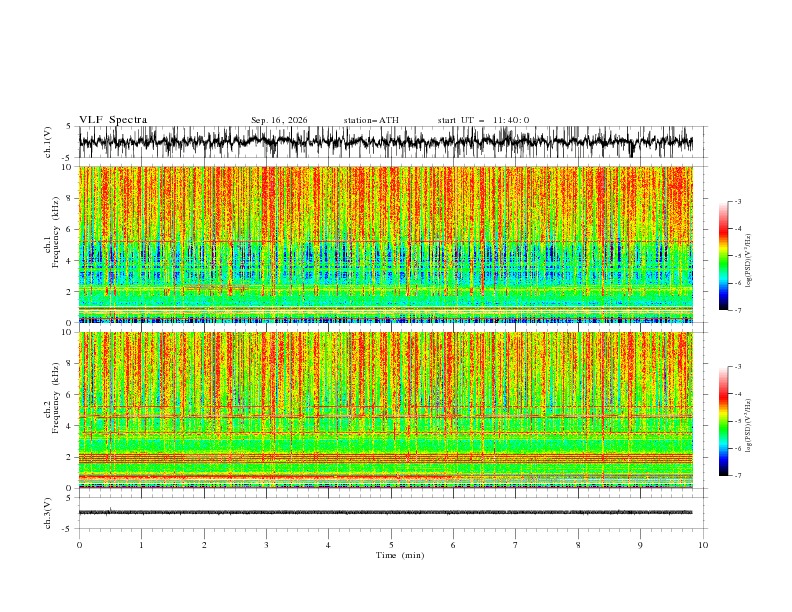Screen dimensions: 792x612
Task: Click the 10 minute tick on time axis
Action: coord(703,545)
